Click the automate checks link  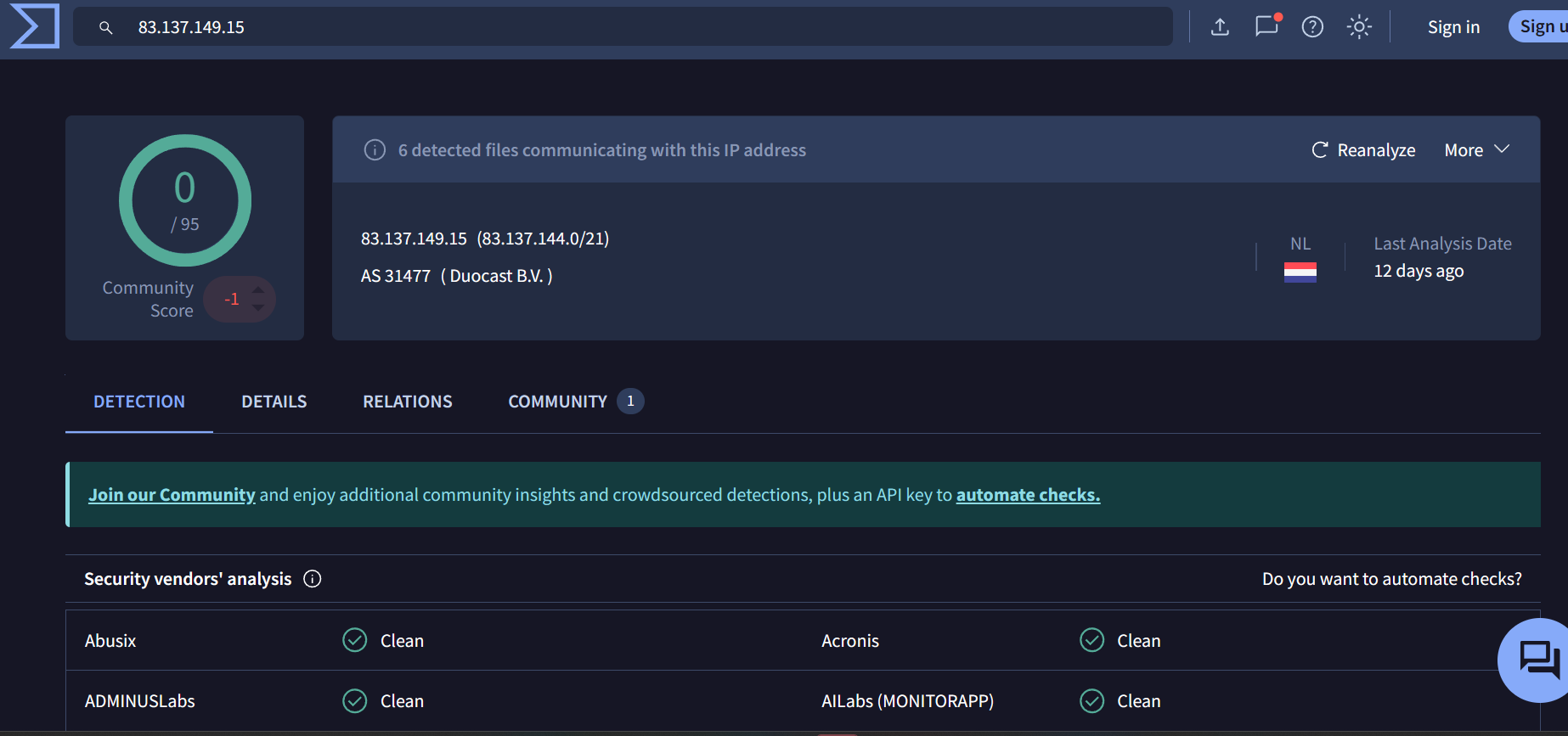click(1028, 495)
